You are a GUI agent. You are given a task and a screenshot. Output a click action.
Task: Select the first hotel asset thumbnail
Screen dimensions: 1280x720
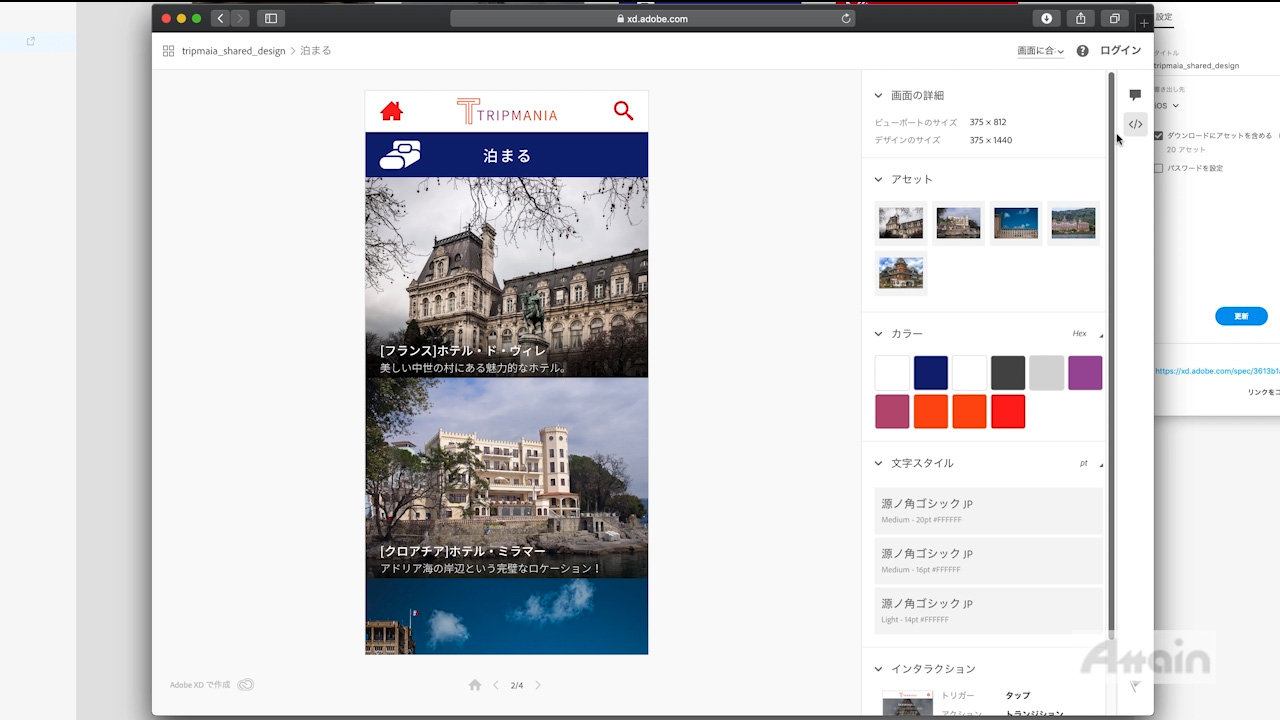(900, 223)
